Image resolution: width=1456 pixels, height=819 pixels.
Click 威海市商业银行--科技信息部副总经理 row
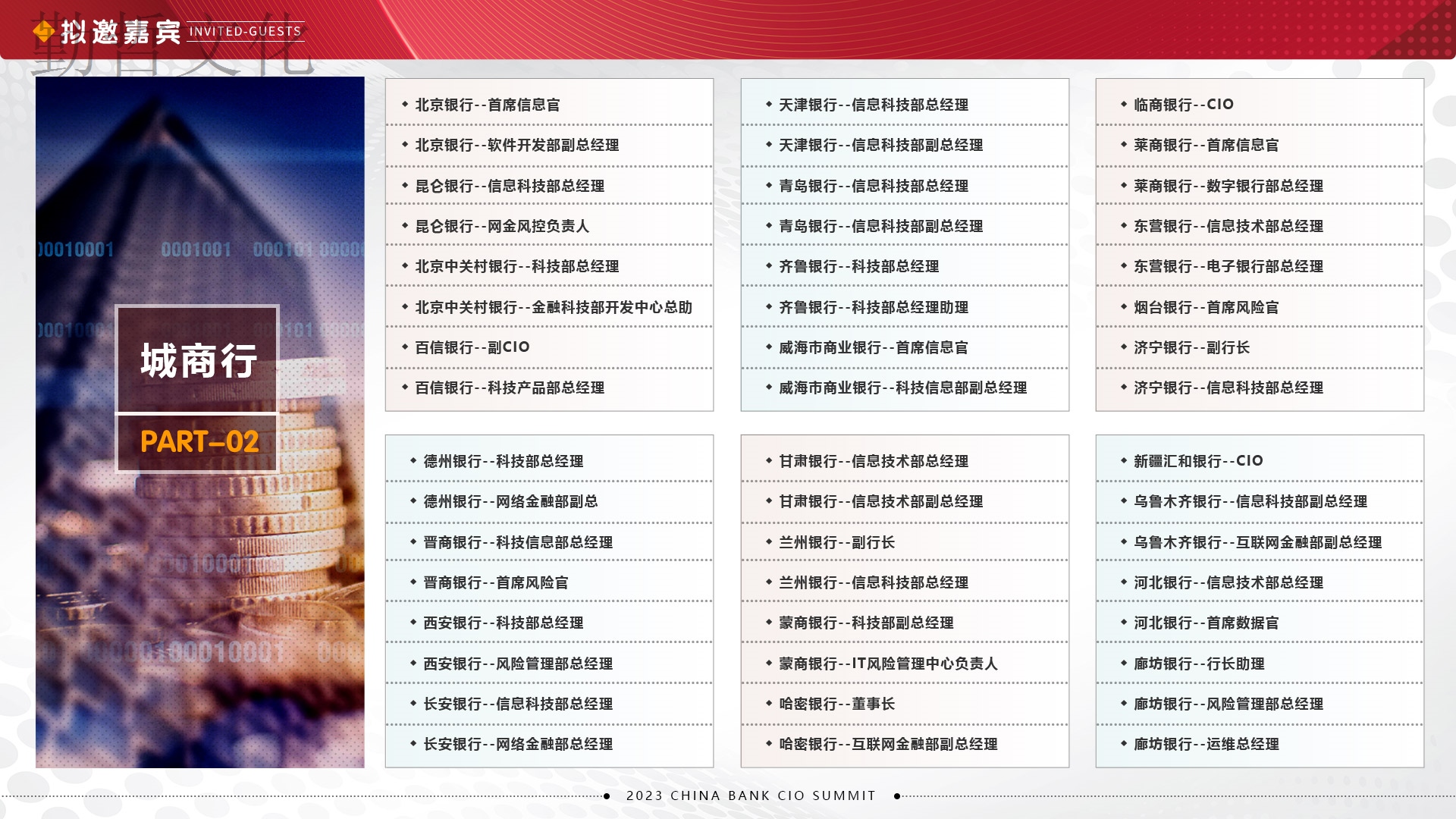point(902,388)
